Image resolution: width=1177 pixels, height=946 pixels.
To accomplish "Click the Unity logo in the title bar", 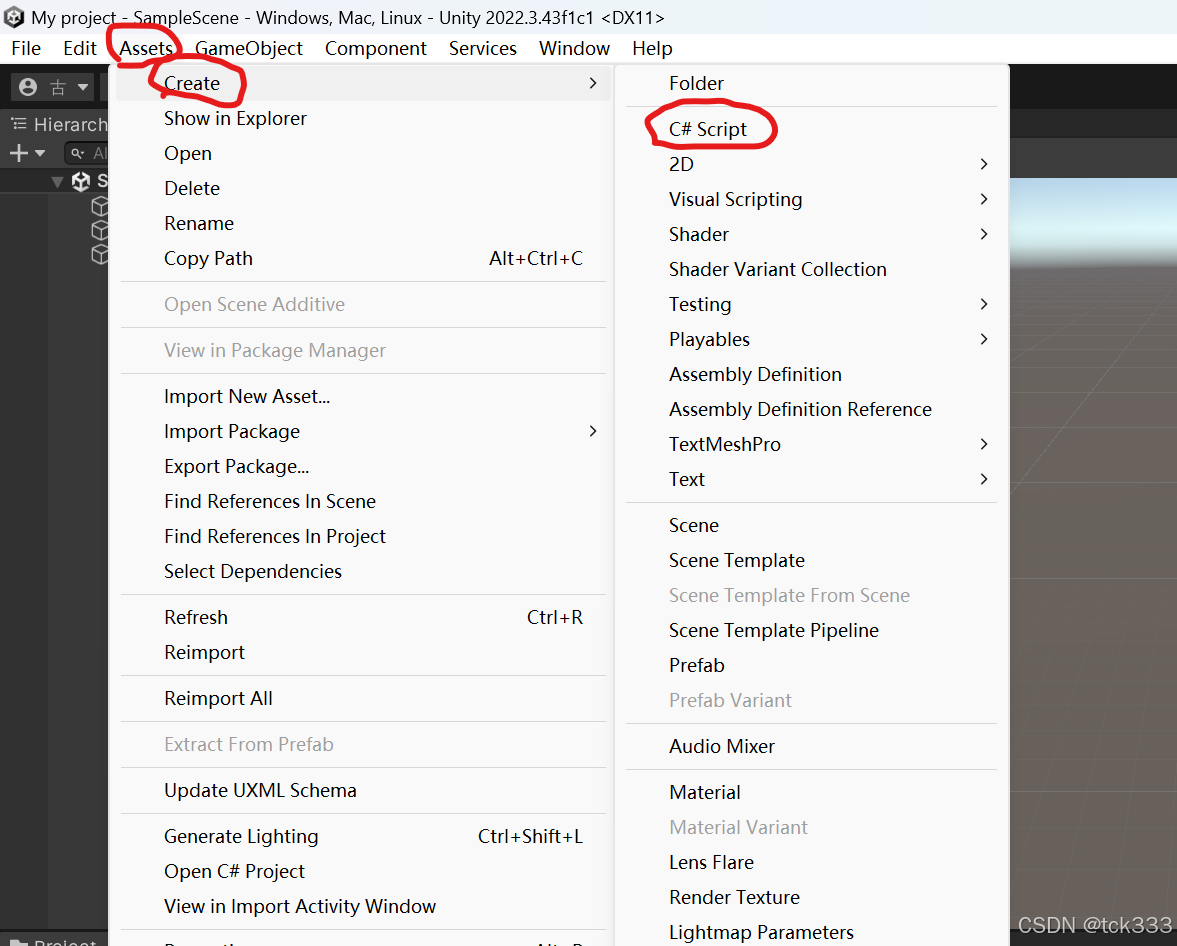I will tap(14, 17).
